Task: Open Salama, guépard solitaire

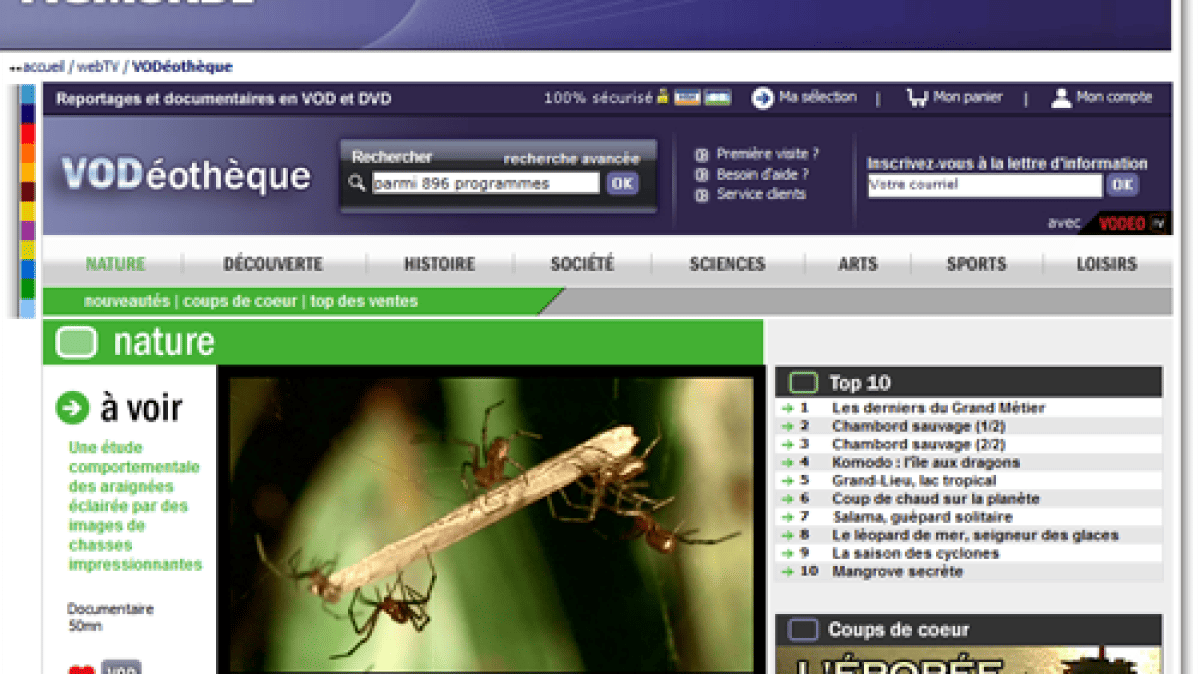Action: (922, 517)
